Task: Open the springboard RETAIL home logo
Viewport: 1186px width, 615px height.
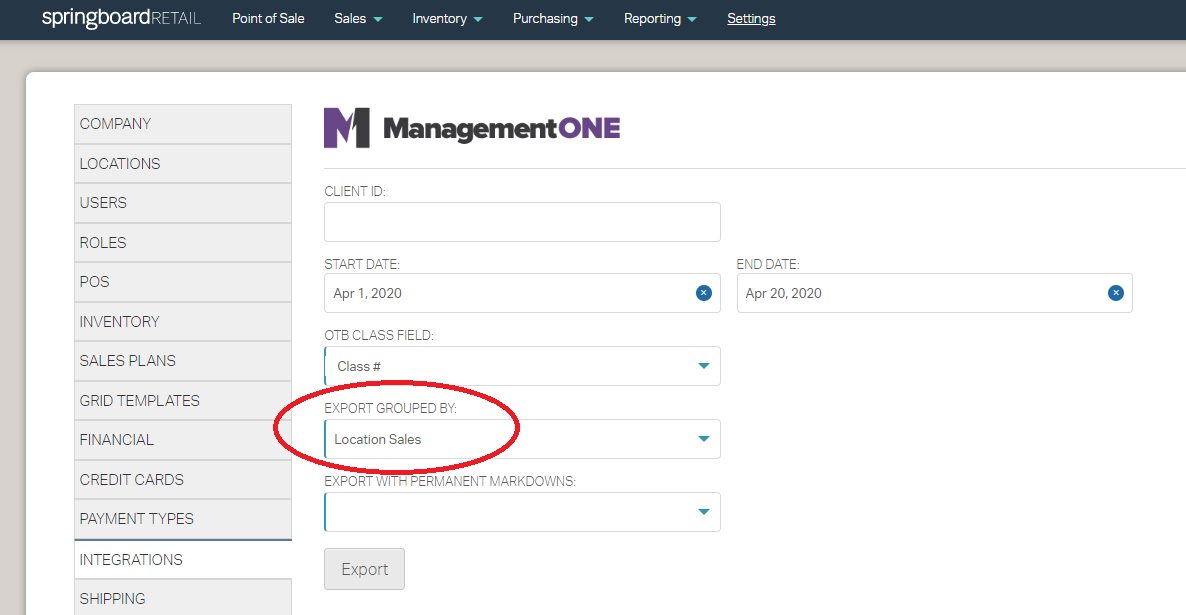Action: click(x=121, y=18)
